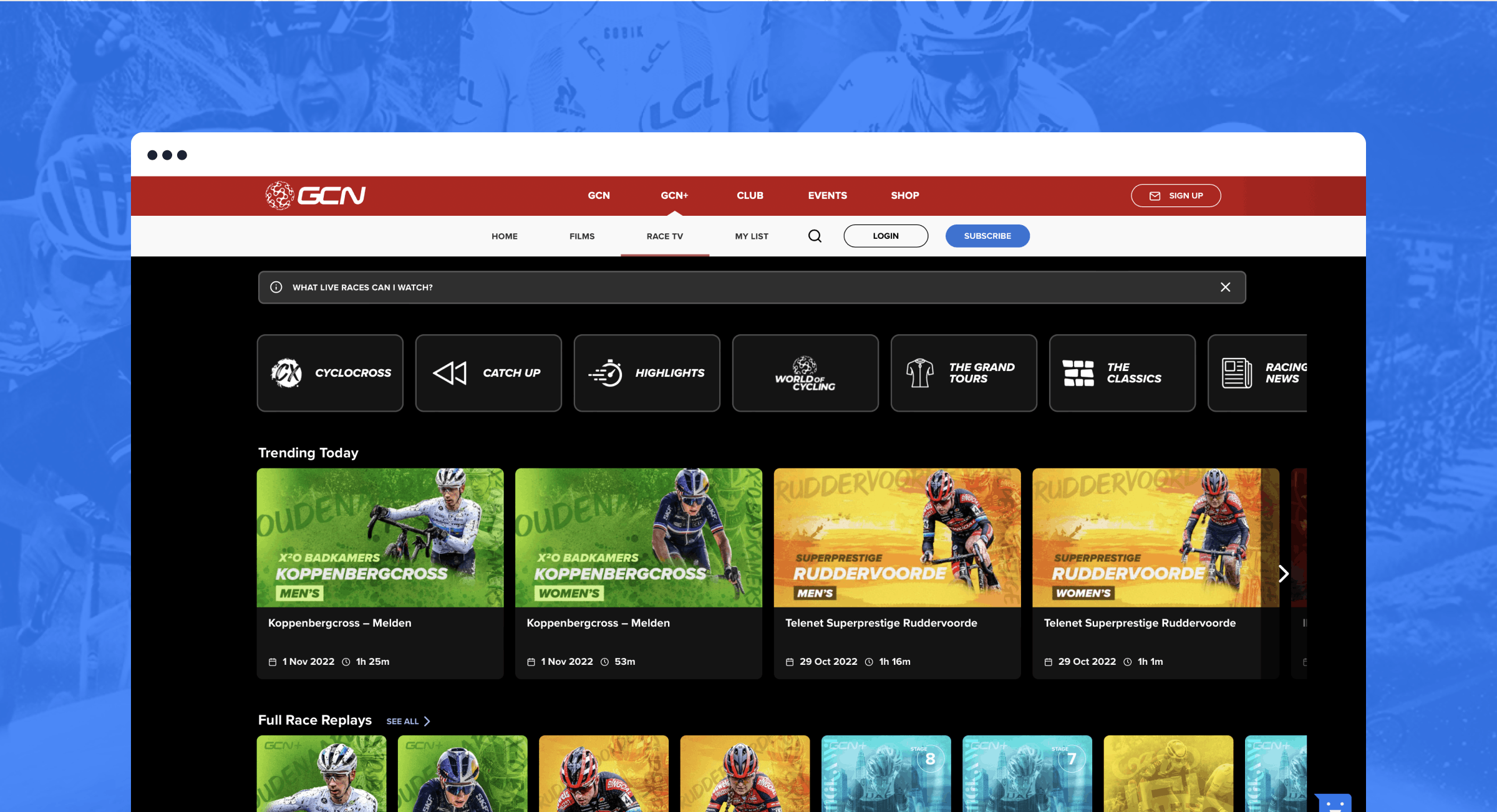1497x812 pixels.
Task: Click the Sign Up envelope button
Action: pos(1176,195)
